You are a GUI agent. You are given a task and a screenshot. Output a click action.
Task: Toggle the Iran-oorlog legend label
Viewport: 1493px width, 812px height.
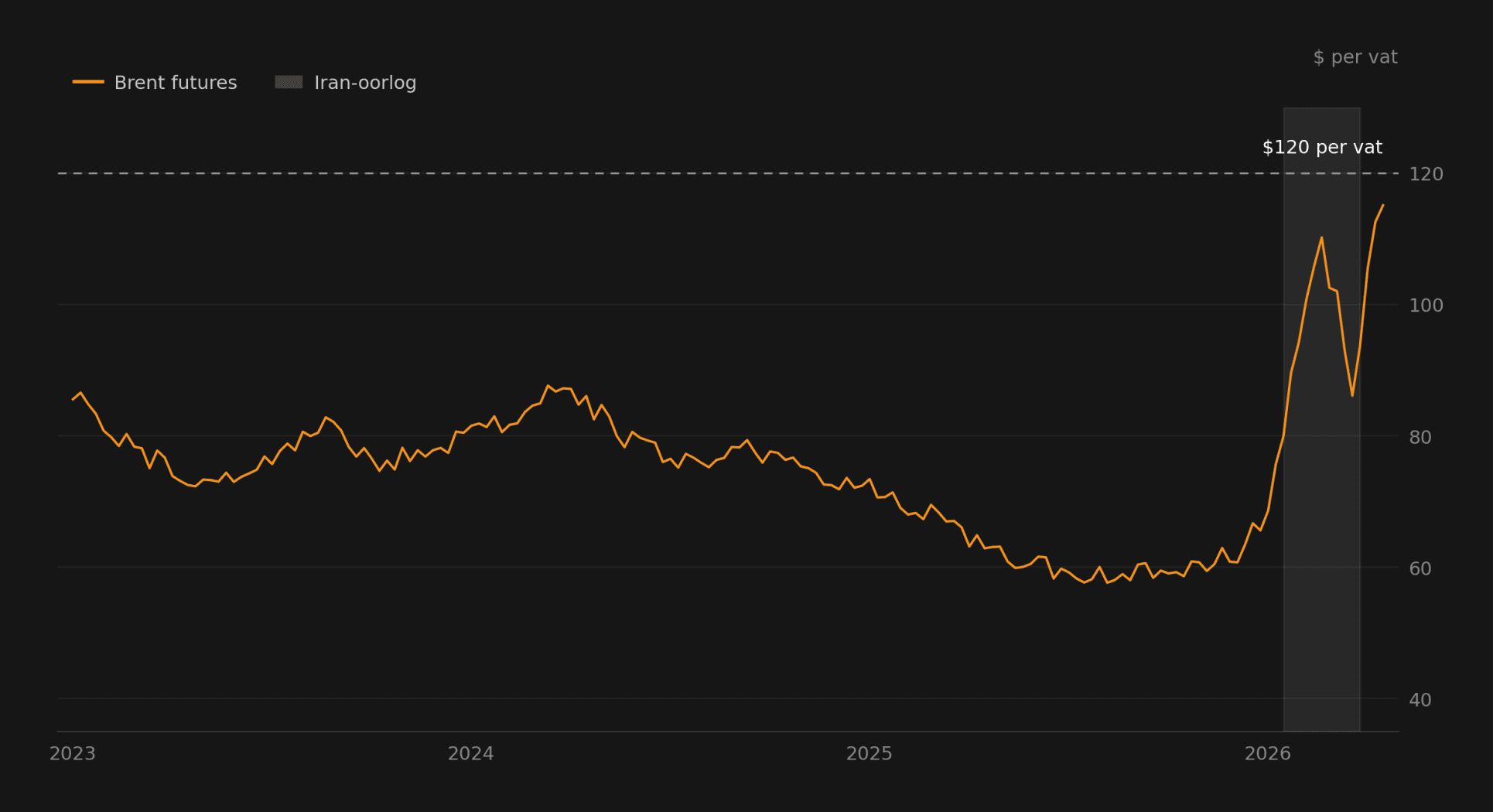[x=365, y=83]
